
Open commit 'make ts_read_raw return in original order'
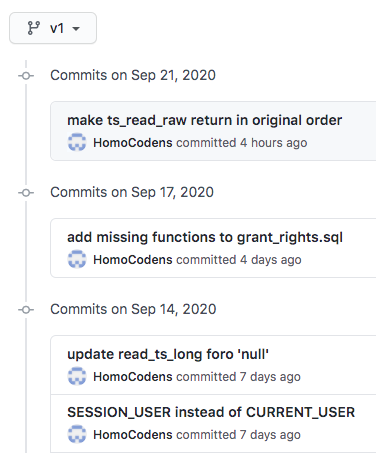pyautogui.click(x=204, y=120)
